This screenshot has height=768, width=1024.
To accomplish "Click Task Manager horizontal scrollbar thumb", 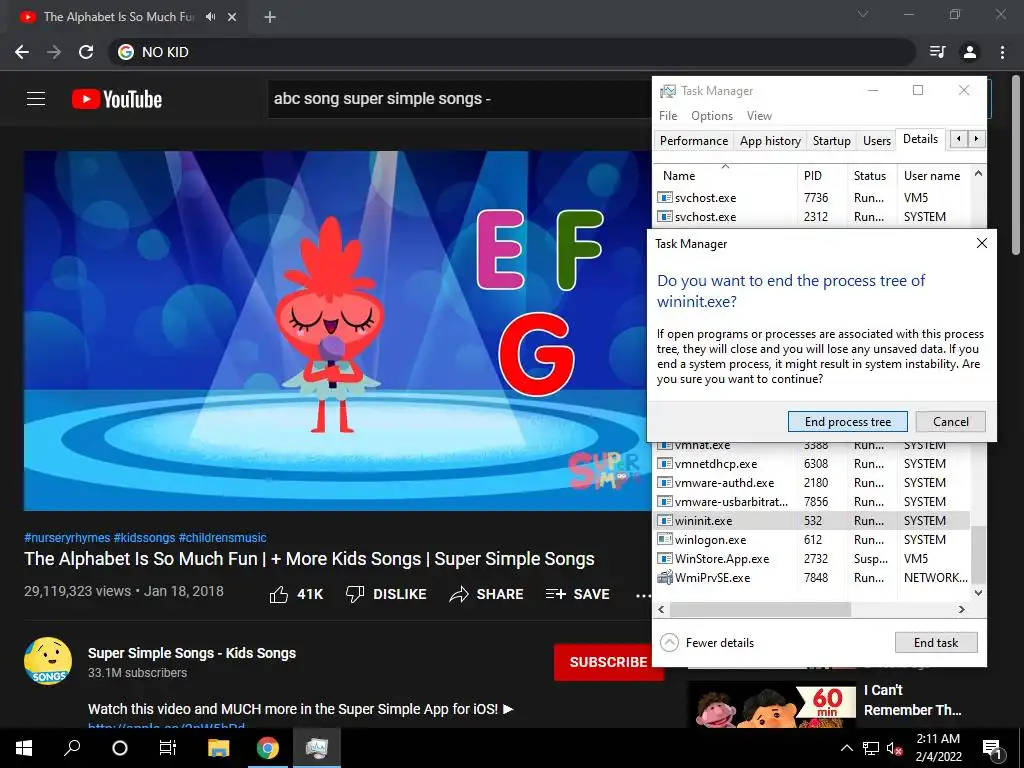I will 760,609.
